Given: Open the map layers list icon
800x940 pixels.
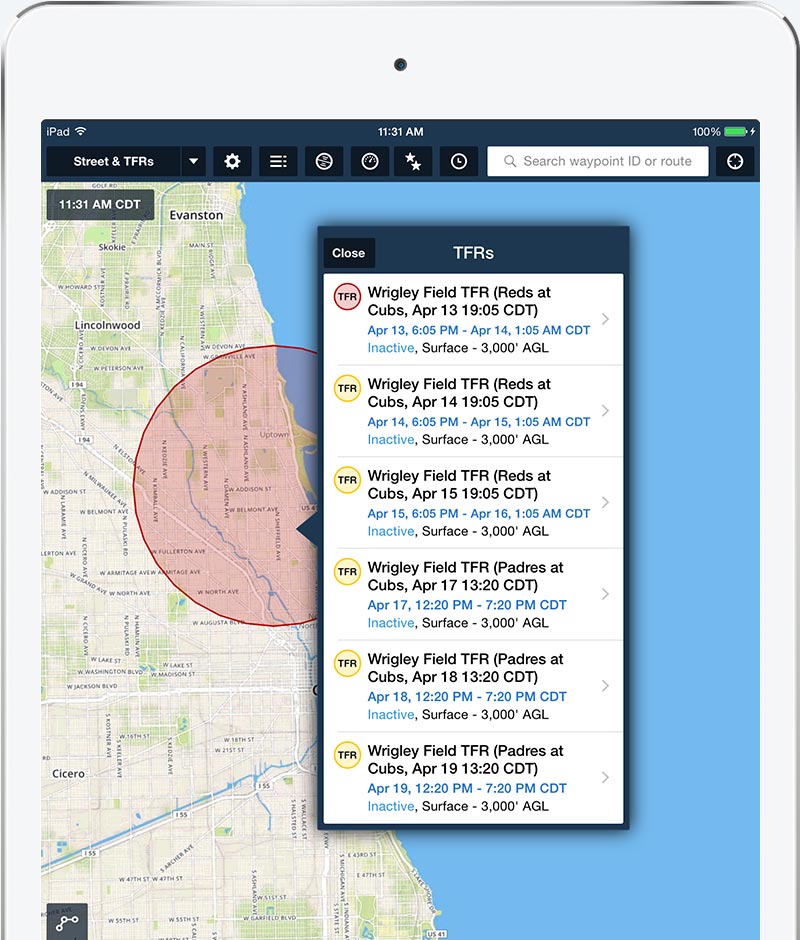Looking at the screenshot, I should (278, 161).
